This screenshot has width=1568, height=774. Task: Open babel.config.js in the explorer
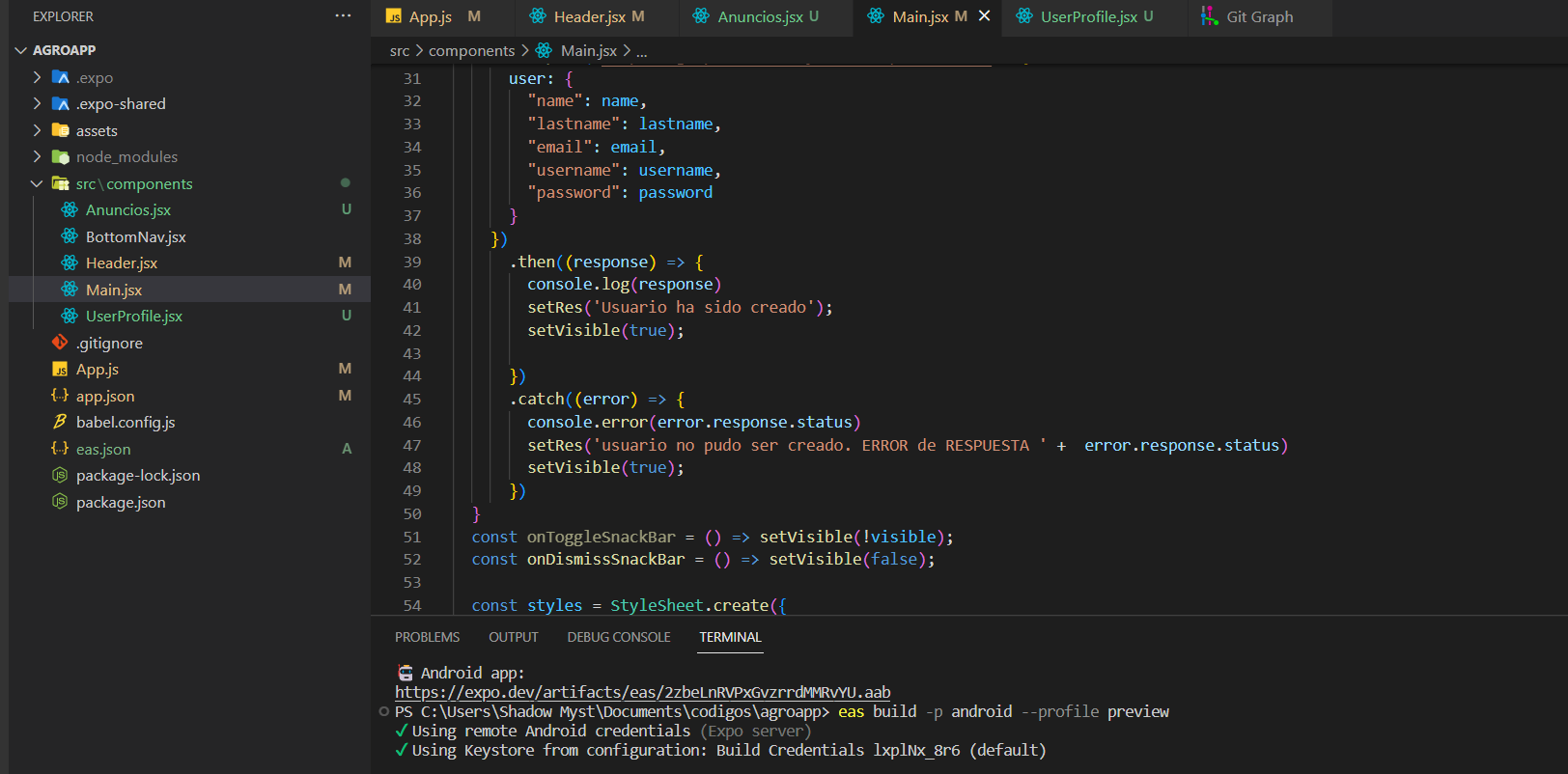pos(126,422)
